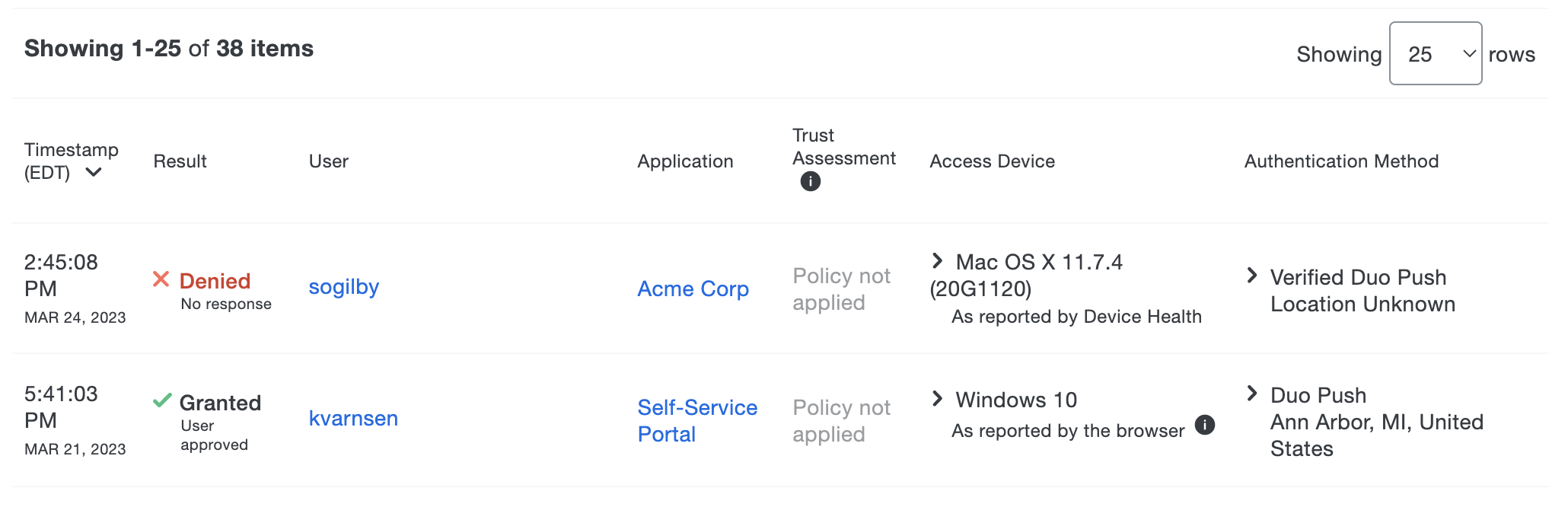
Task: Expand Windows 10 access device details
Action: point(938,397)
